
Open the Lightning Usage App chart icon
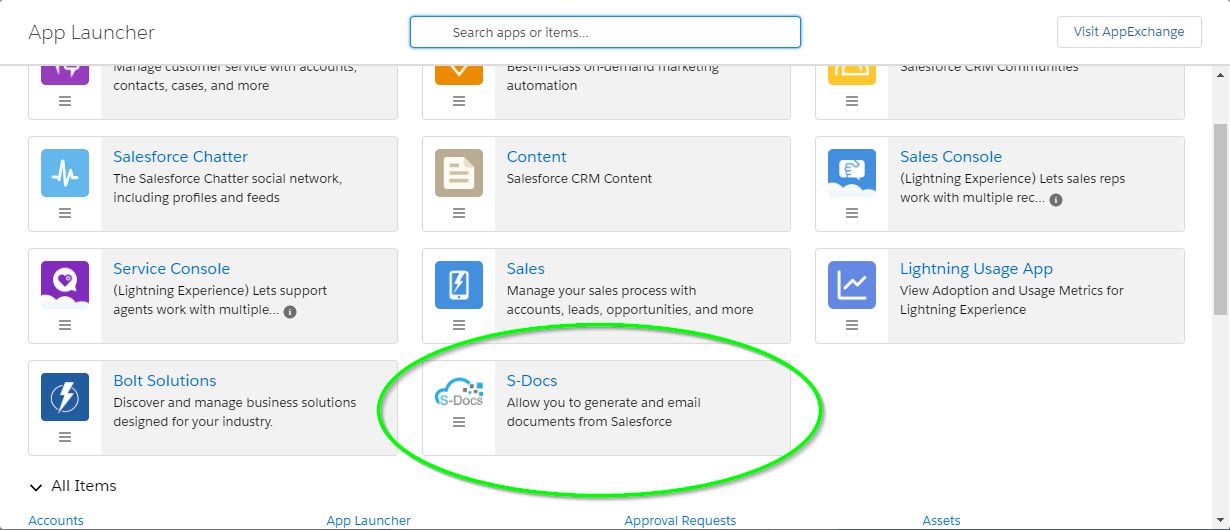(x=852, y=285)
